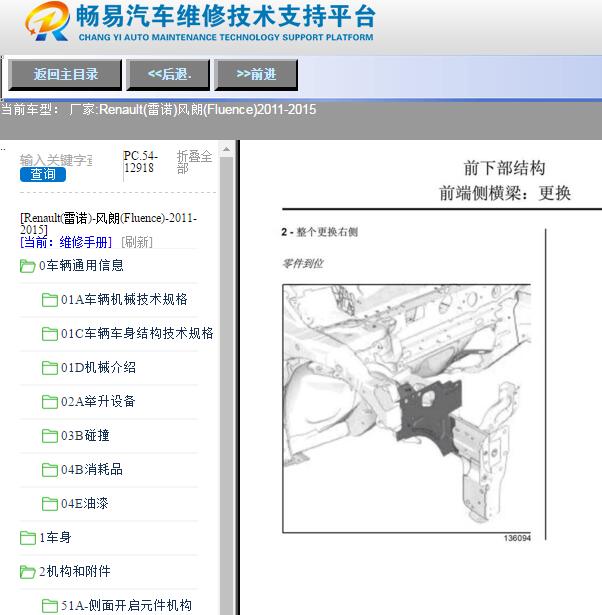
Task: Open tree item 01A车辆机械技术规格
Action: (x=124, y=300)
